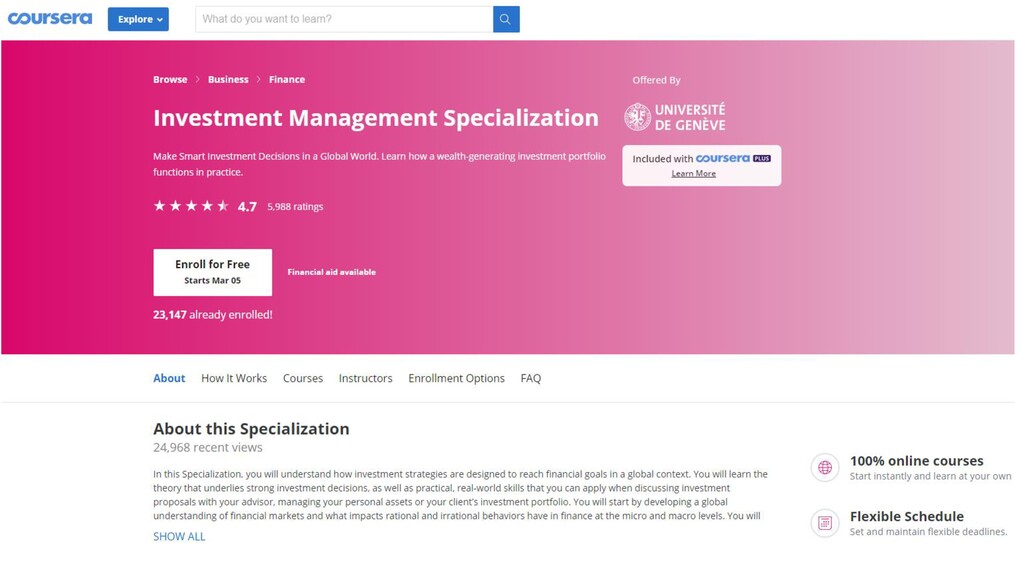Click the magnifying glass search button

point(506,19)
